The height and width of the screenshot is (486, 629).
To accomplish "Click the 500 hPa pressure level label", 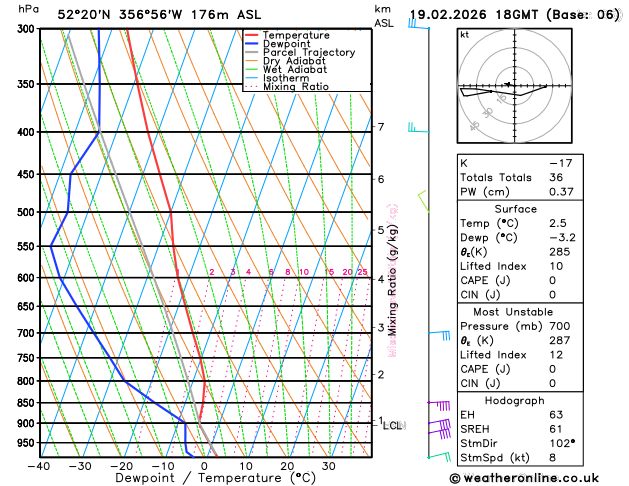I will tap(28, 212).
